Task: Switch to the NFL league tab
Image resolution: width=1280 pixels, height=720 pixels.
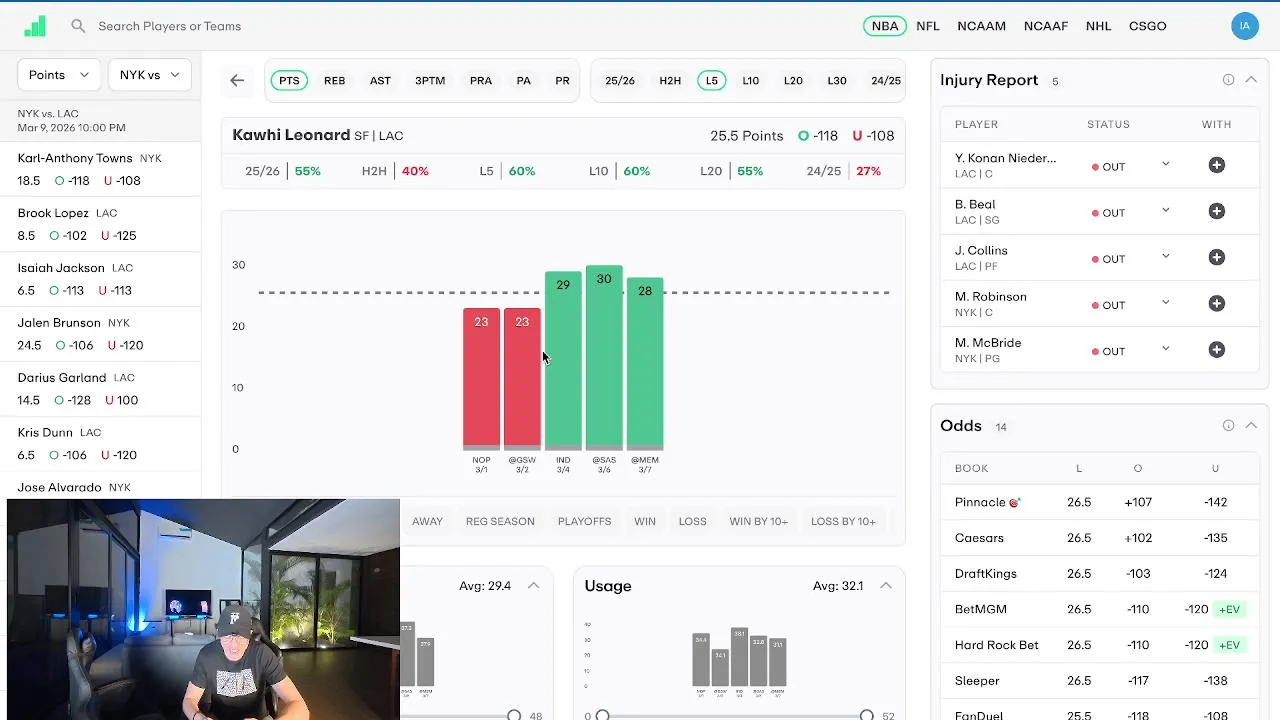Action: (928, 26)
